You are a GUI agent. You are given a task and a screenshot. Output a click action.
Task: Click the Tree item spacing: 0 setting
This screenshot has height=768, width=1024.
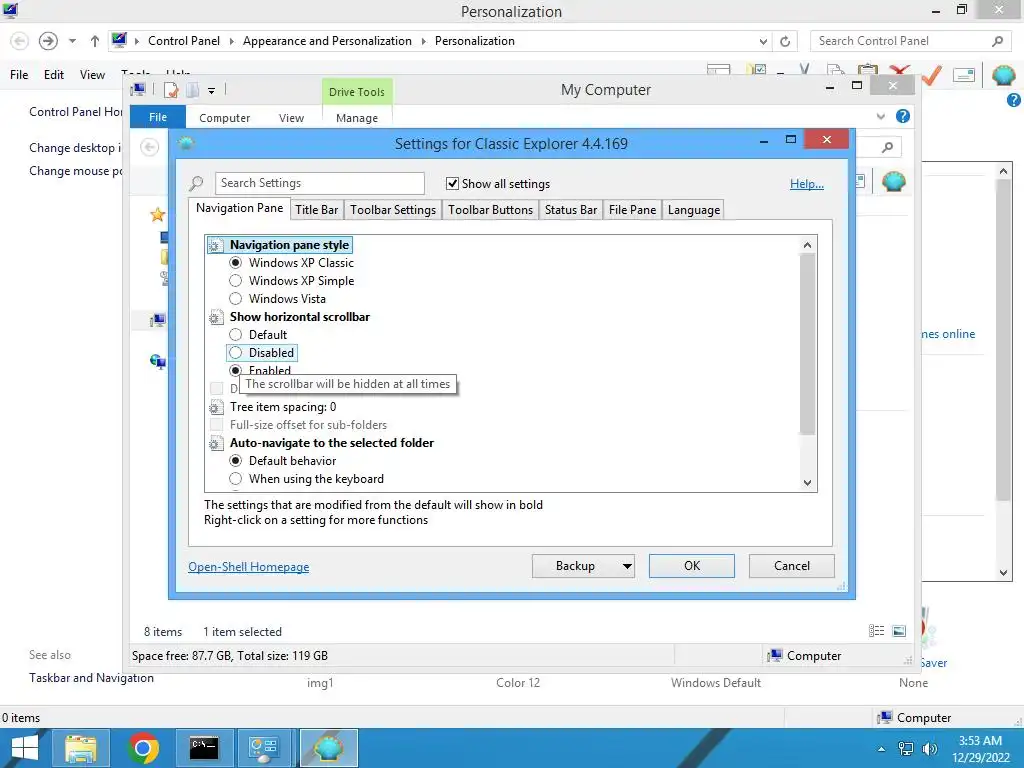pos(283,407)
